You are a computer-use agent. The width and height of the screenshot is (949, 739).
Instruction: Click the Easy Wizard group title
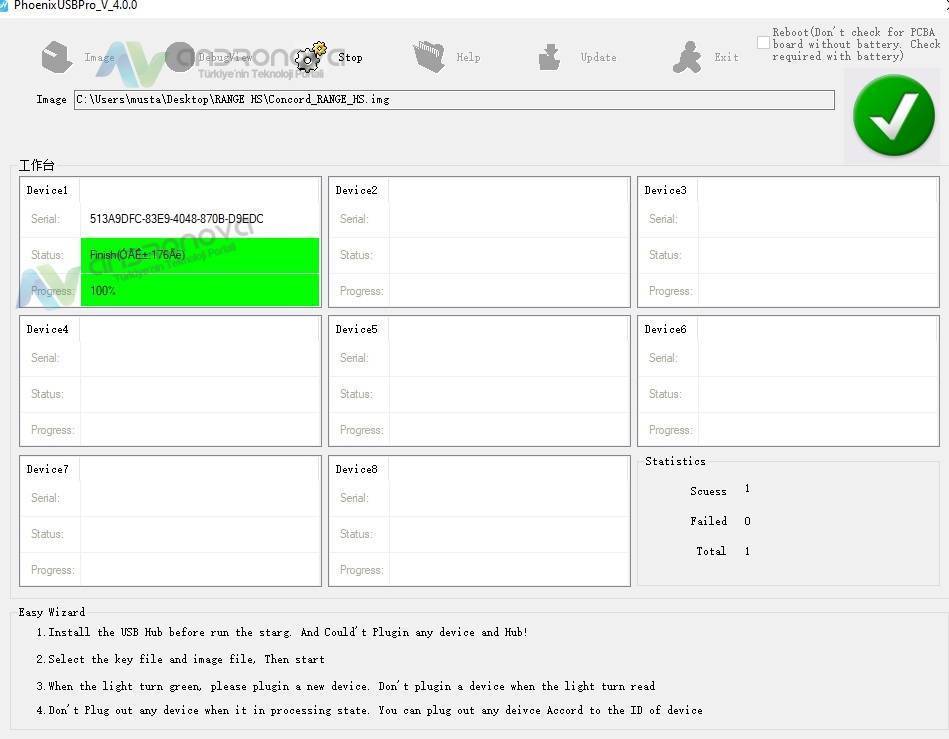tap(52, 612)
